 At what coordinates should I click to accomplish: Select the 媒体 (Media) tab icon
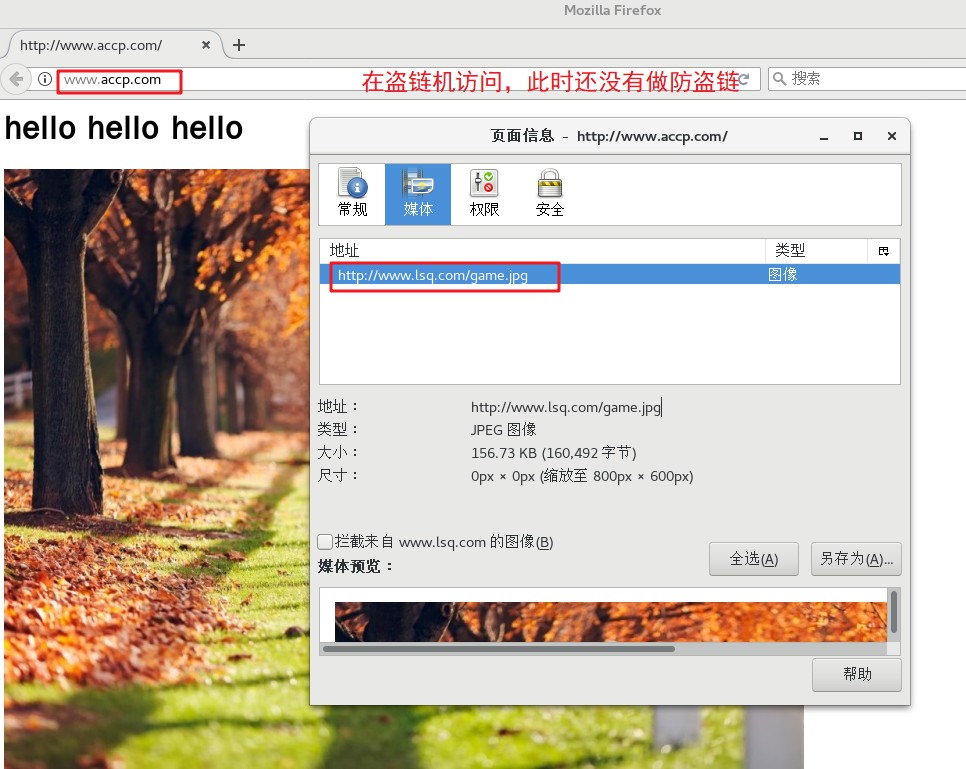coord(418,193)
